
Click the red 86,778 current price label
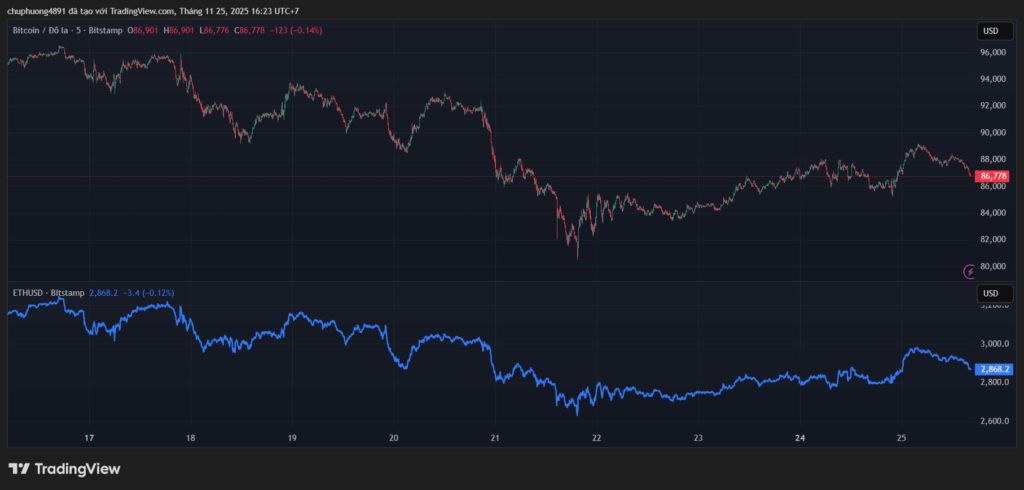[x=991, y=176]
